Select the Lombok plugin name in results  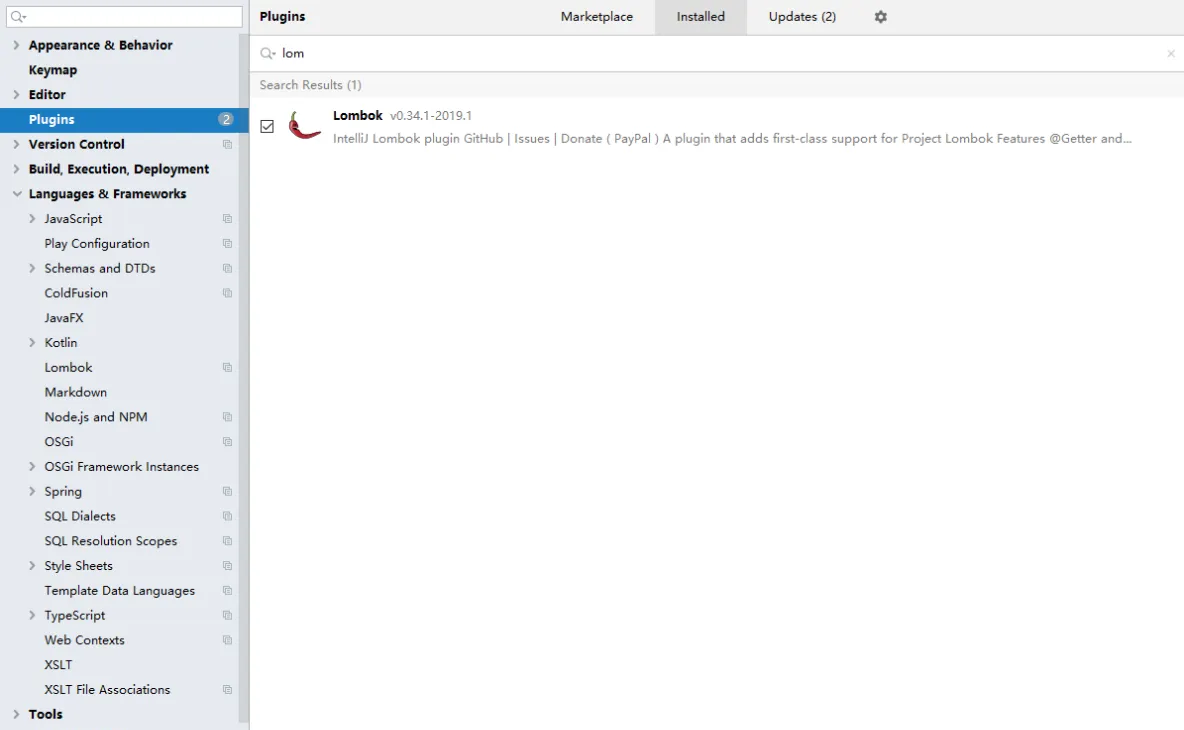tap(358, 116)
